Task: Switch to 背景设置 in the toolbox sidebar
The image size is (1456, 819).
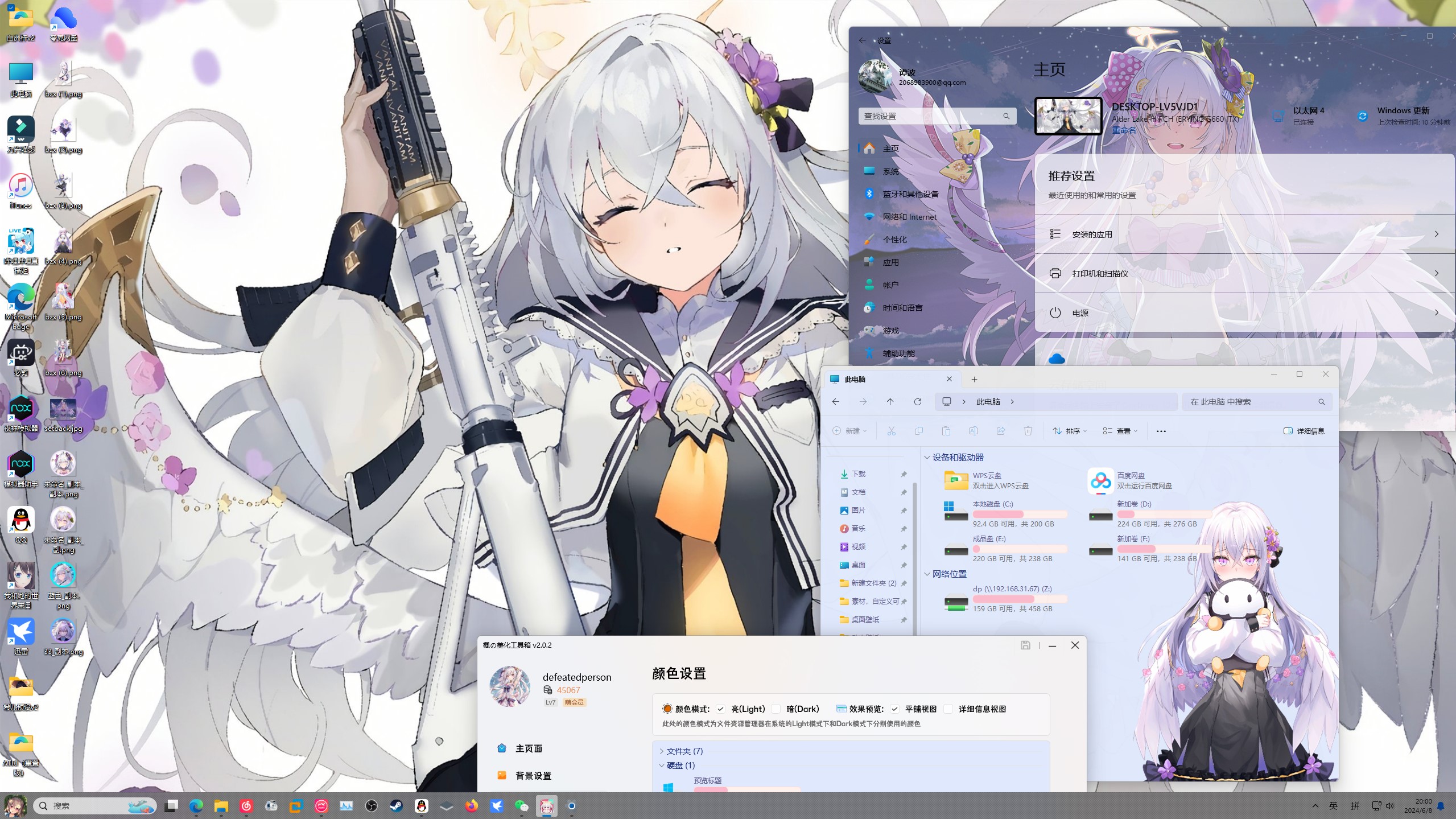Action: pos(533,776)
